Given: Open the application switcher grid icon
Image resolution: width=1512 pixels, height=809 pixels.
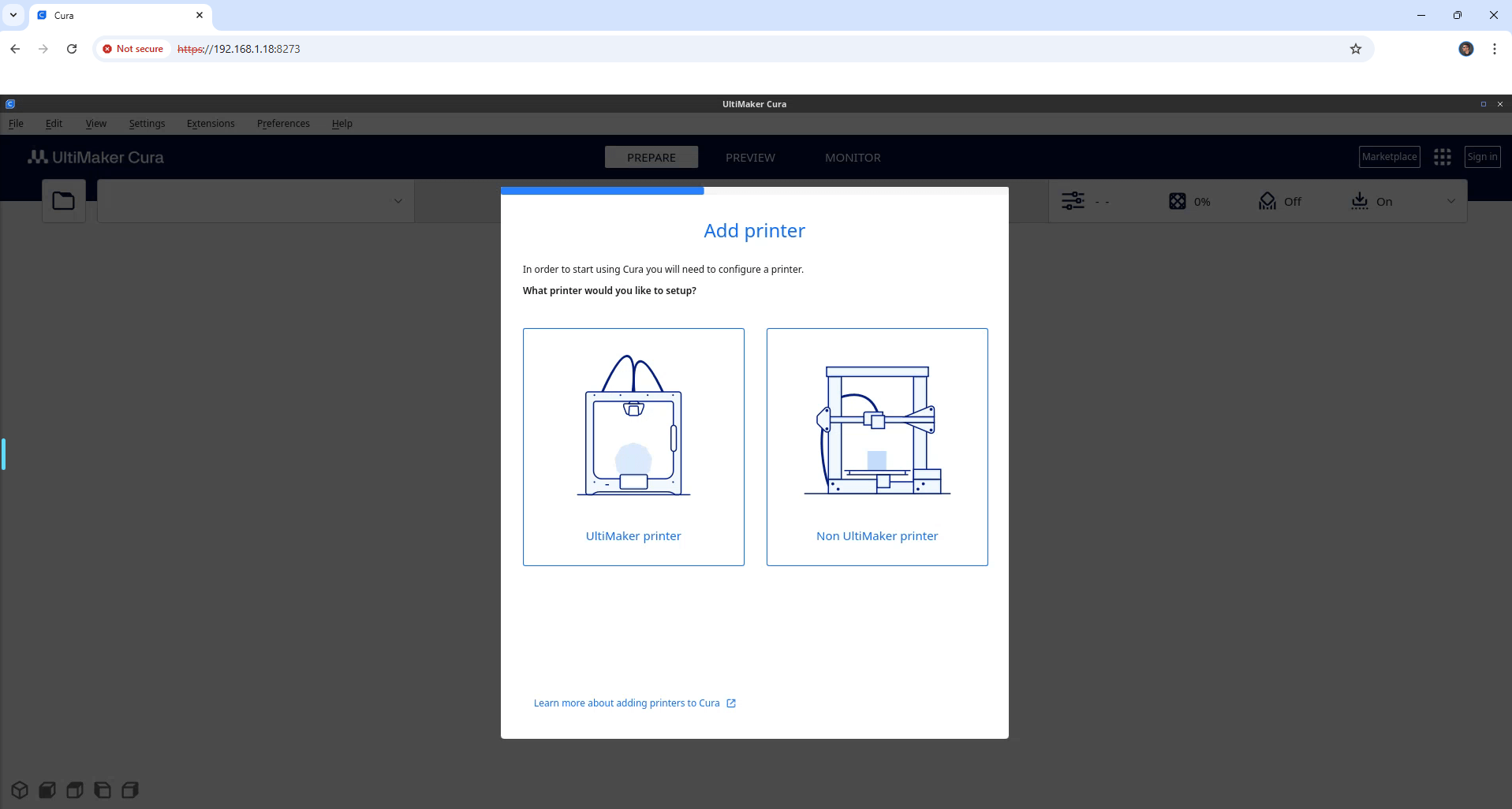Looking at the screenshot, I should [x=1443, y=157].
